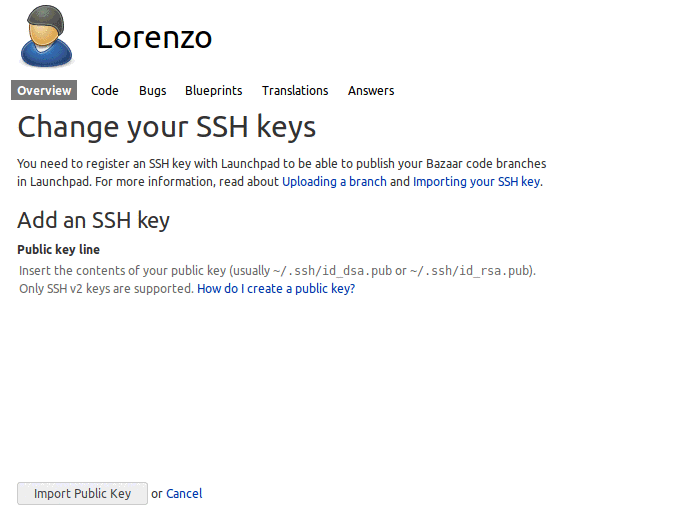Click the Lorenzo profile name heading
The width and height of the screenshot is (675, 532).
pos(154,37)
